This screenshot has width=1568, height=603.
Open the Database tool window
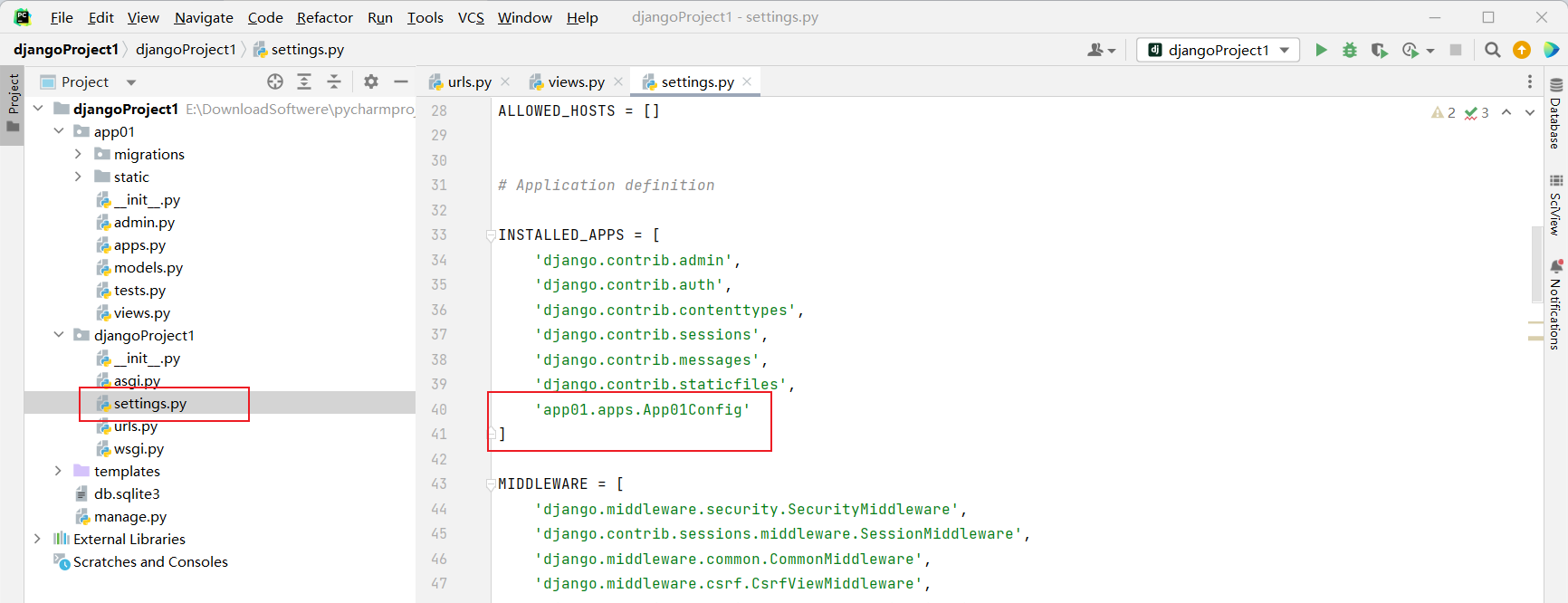pyautogui.click(x=1555, y=113)
